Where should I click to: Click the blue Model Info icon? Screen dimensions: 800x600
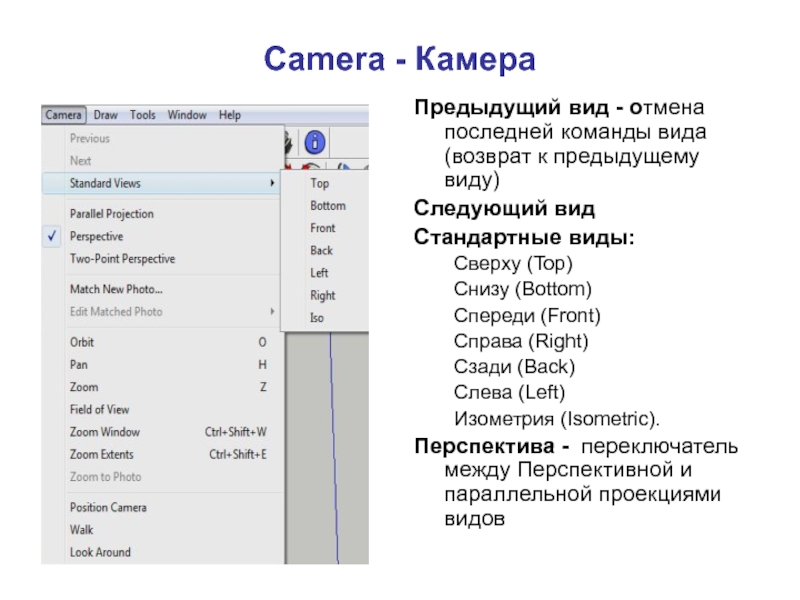click(315, 142)
